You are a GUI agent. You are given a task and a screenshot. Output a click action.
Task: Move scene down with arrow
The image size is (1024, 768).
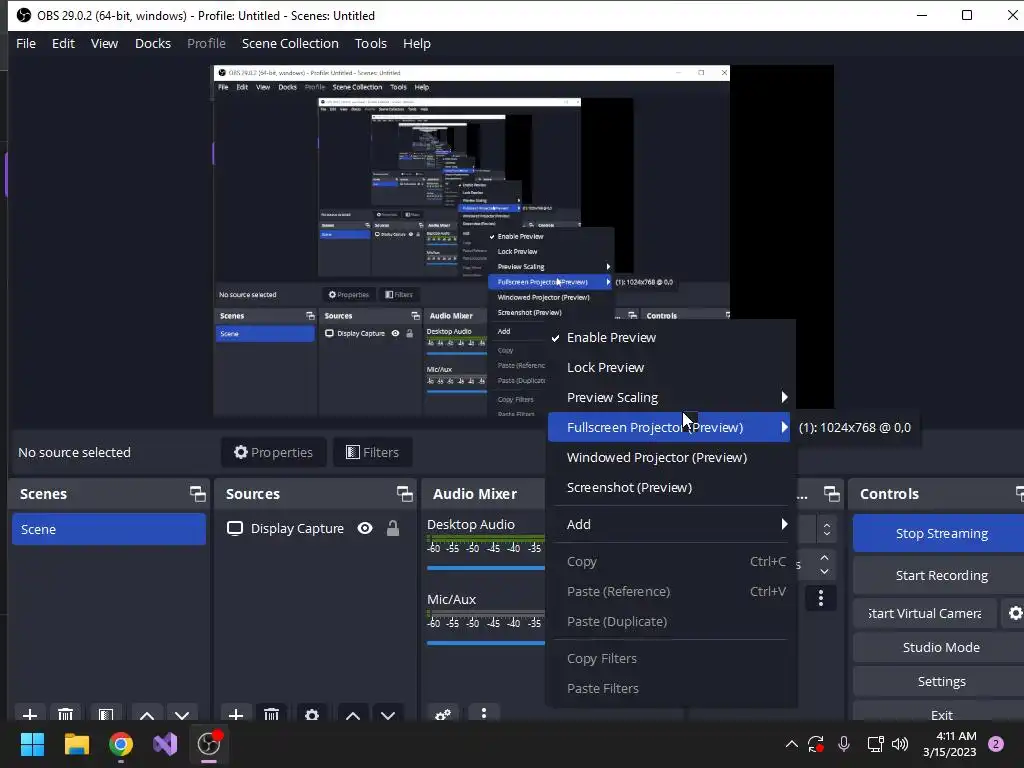[x=182, y=714]
